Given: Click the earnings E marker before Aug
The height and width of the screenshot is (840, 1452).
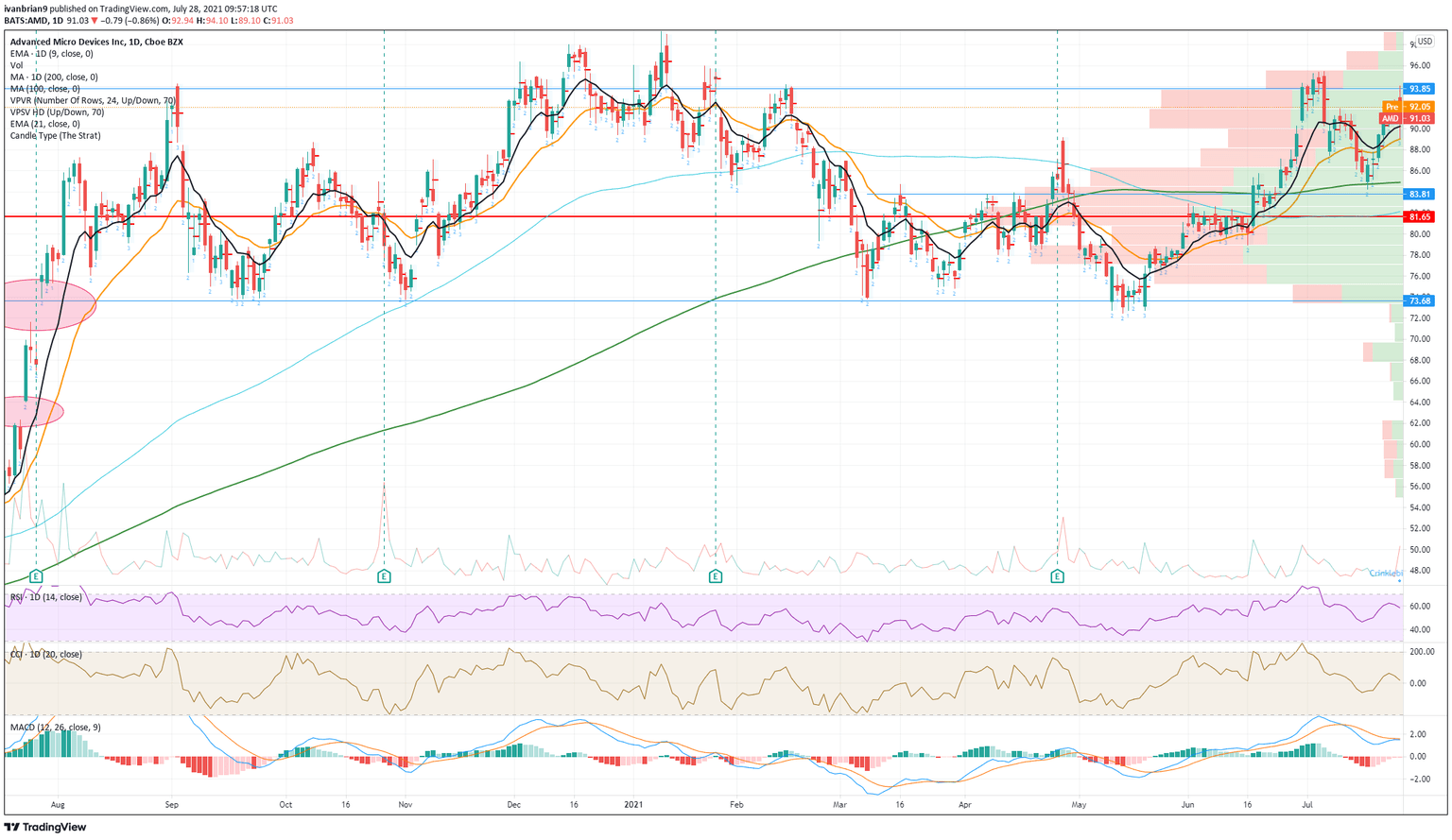Looking at the screenshot, I should (x=36, y=575).
